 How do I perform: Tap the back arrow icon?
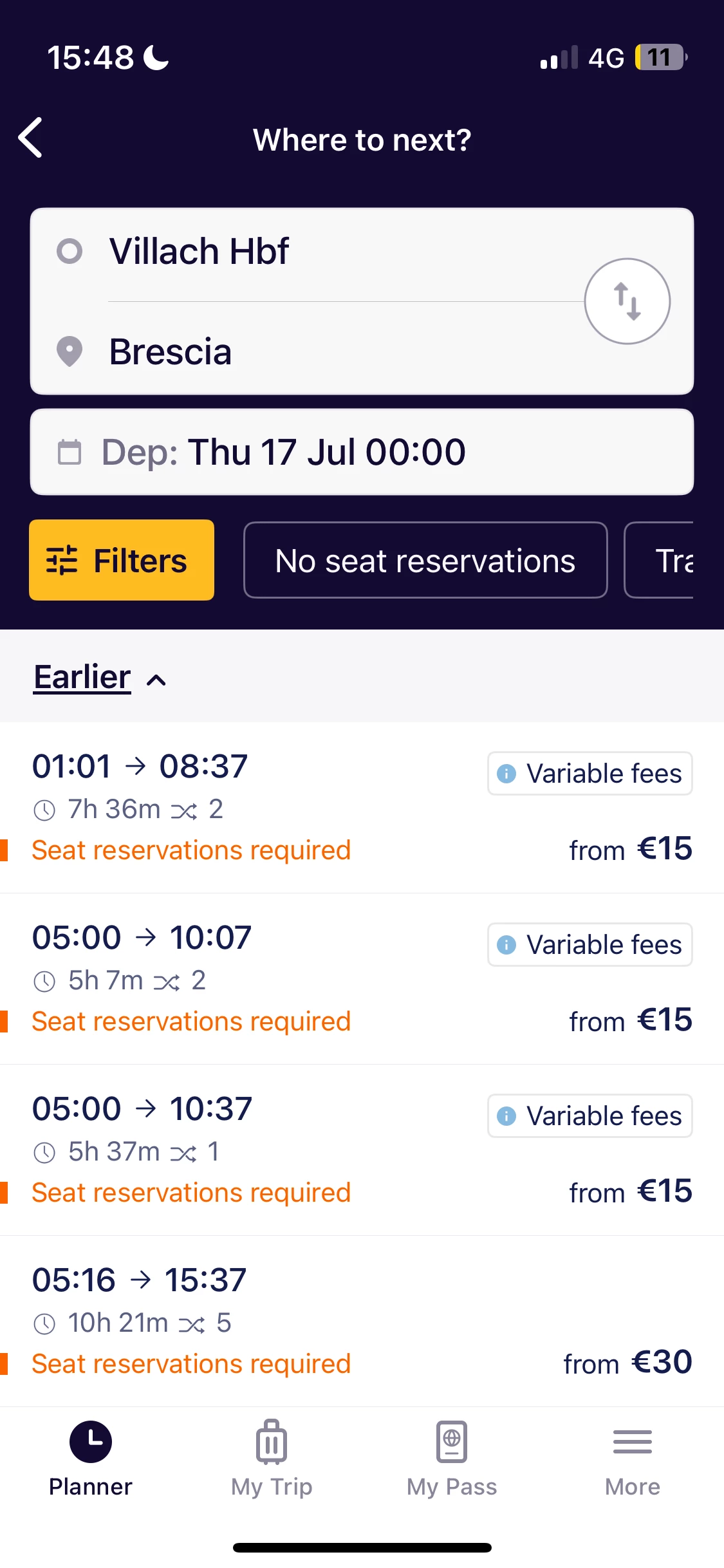[31, 138]
